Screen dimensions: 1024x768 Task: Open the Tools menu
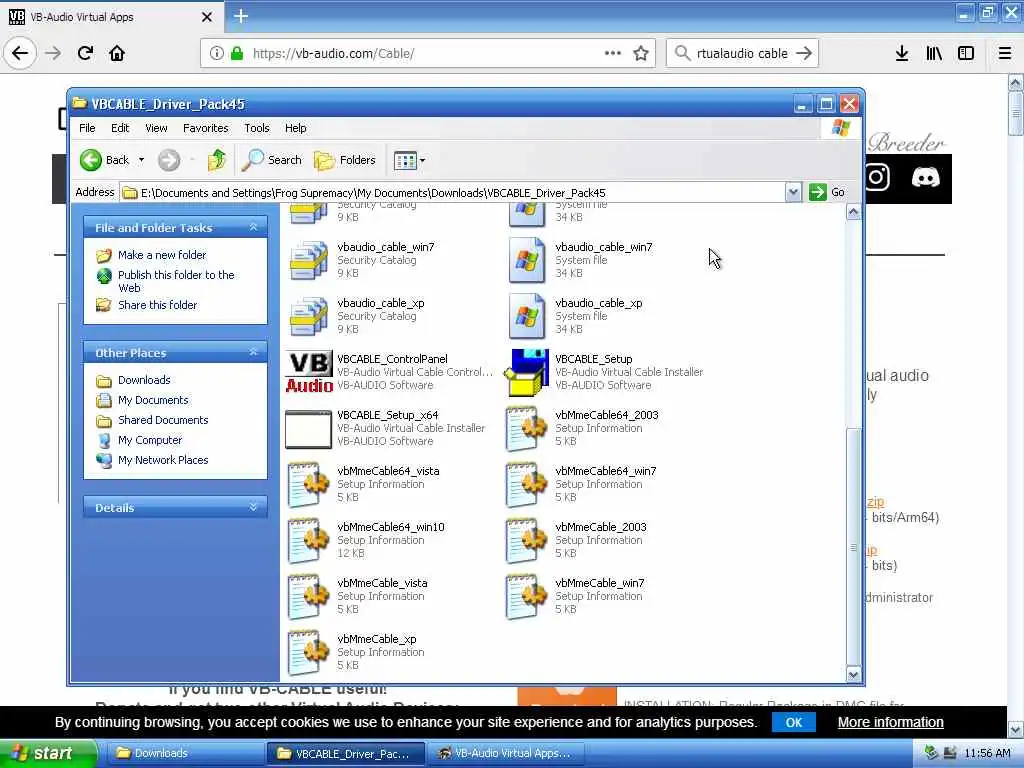[257, 128]
